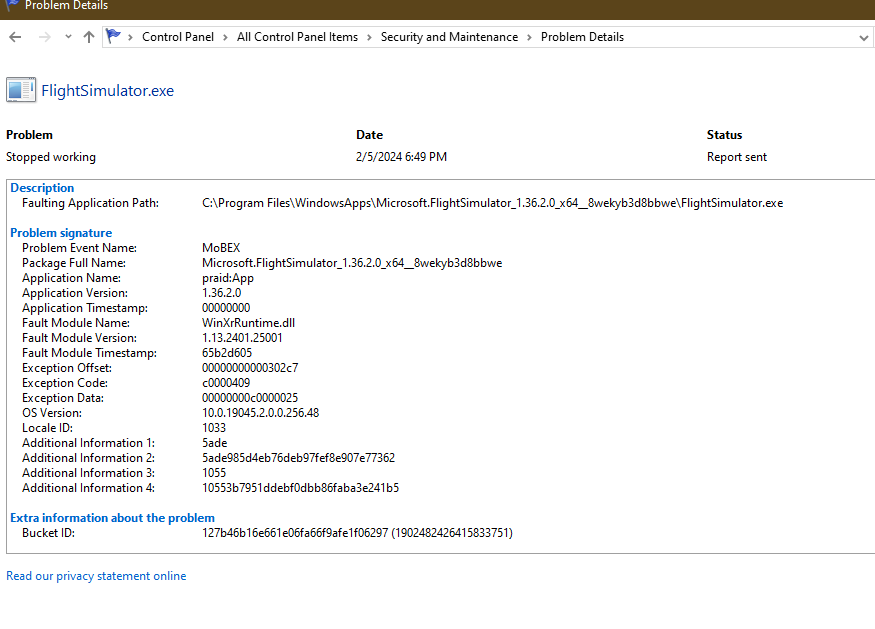Select the 'praid:App' application name

click(228, 278)
